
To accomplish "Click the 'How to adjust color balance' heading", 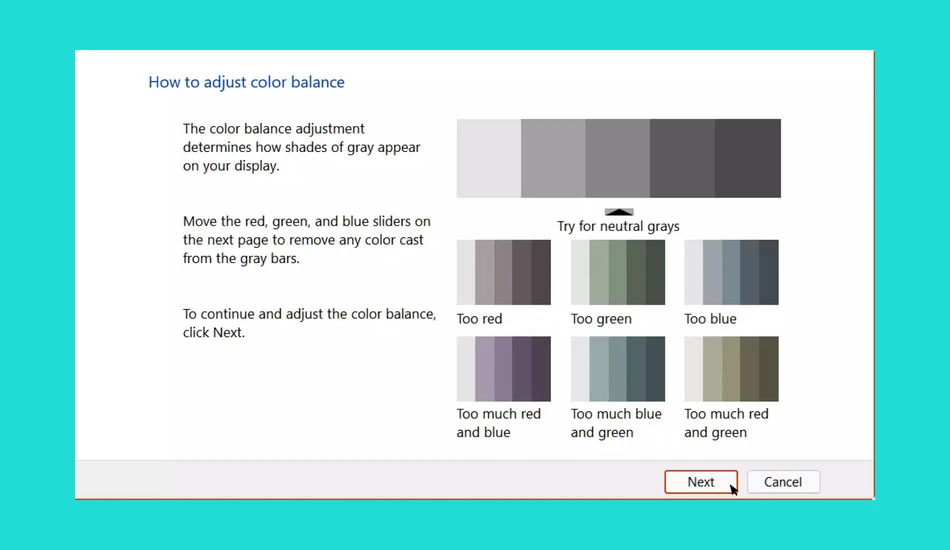I will (247, 82).
